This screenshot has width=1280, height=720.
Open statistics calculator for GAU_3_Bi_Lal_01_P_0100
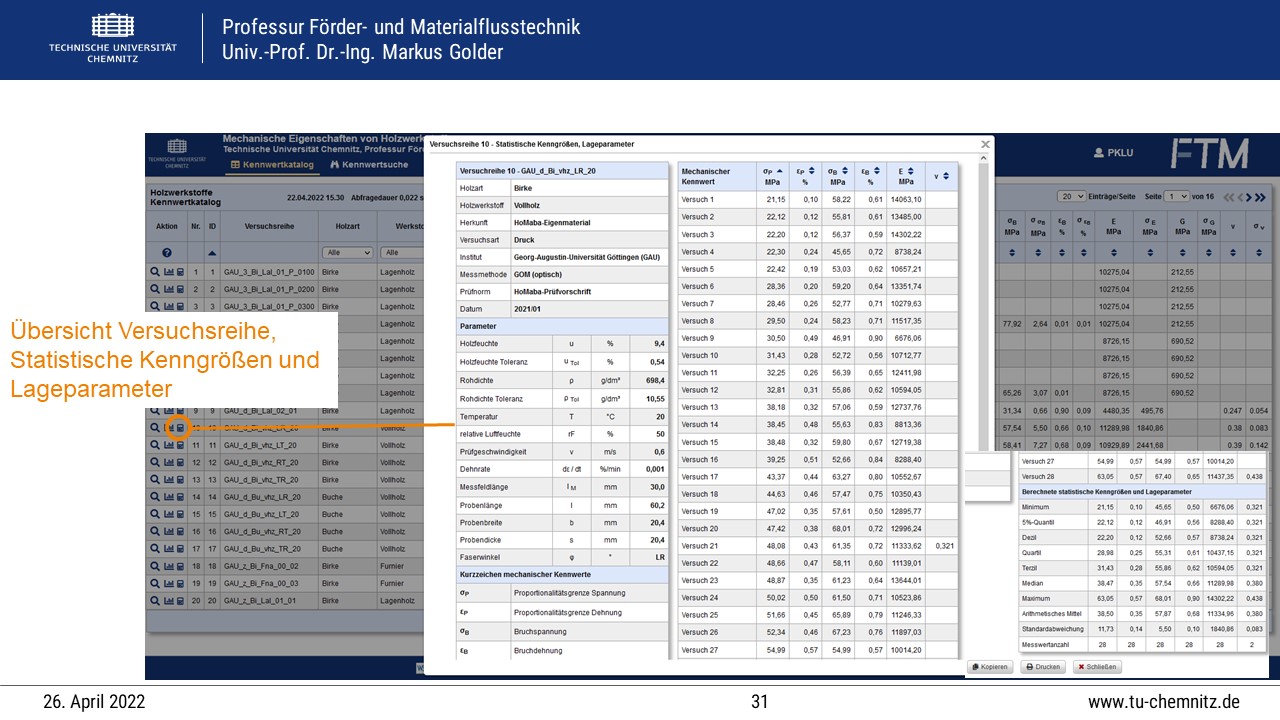(180, 272)
